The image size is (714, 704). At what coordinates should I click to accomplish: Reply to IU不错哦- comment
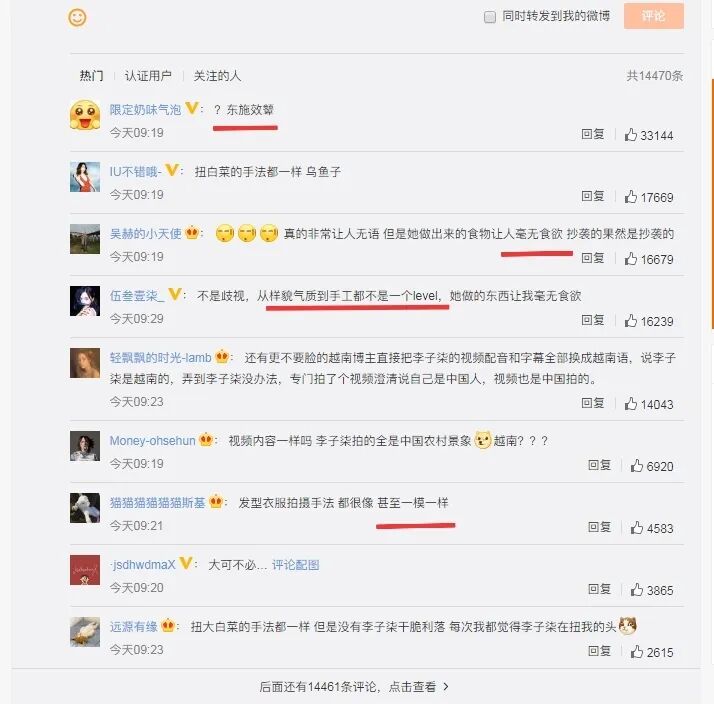coord(592,196)
